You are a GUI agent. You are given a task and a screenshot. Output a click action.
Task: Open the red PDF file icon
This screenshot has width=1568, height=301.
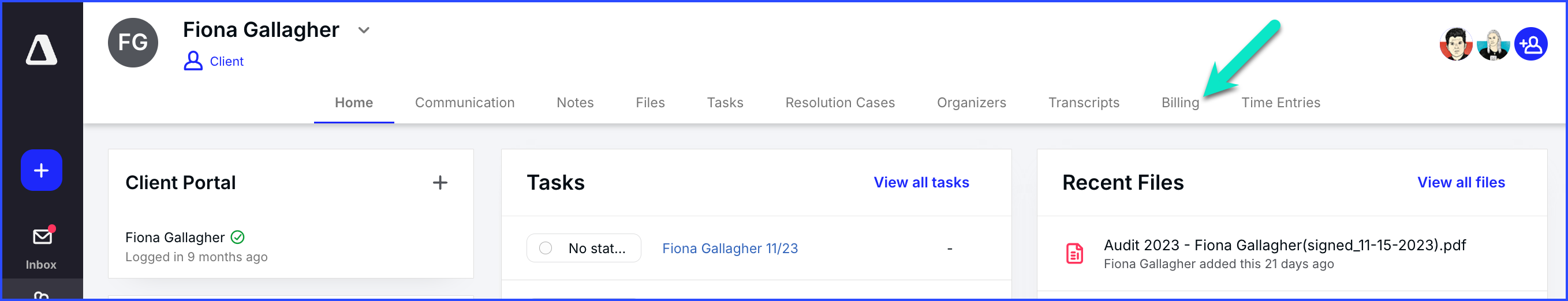[x=1074, y=254]
